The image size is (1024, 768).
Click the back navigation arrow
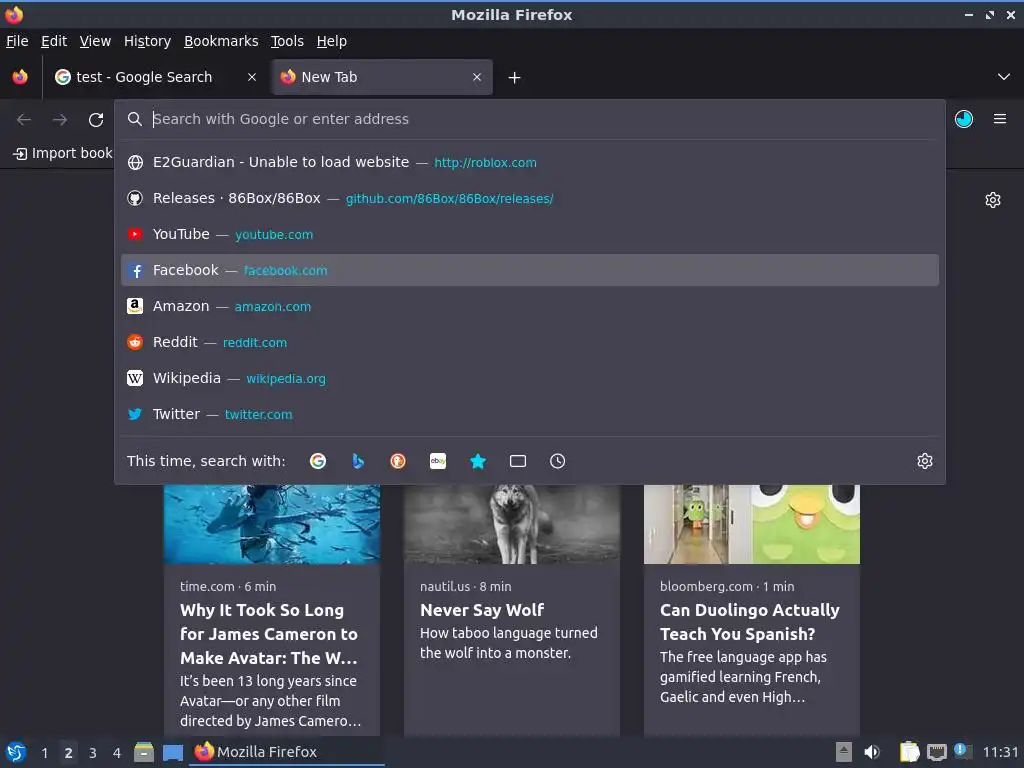pyautogui.click(x=24, y=120)
